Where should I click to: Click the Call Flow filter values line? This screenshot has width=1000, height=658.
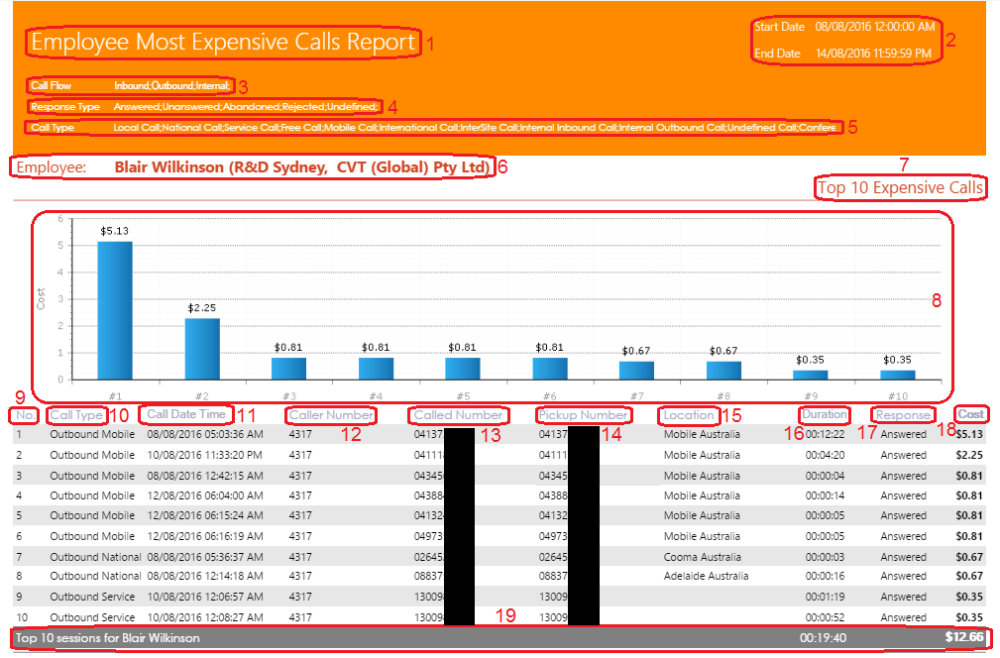[x=172, y=85]
